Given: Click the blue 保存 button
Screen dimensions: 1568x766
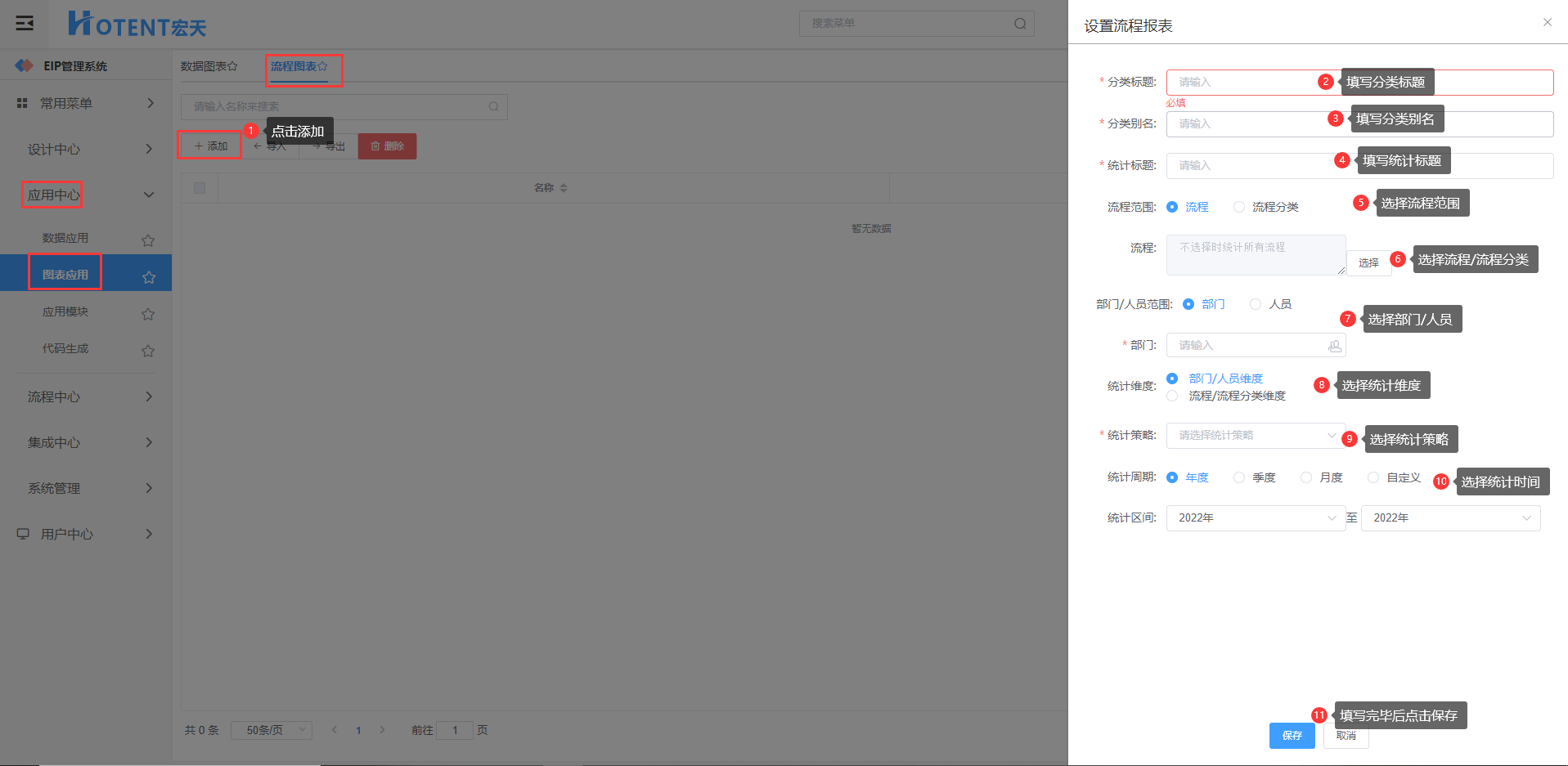Looking at the screenshot, I should coord(1292,736).
